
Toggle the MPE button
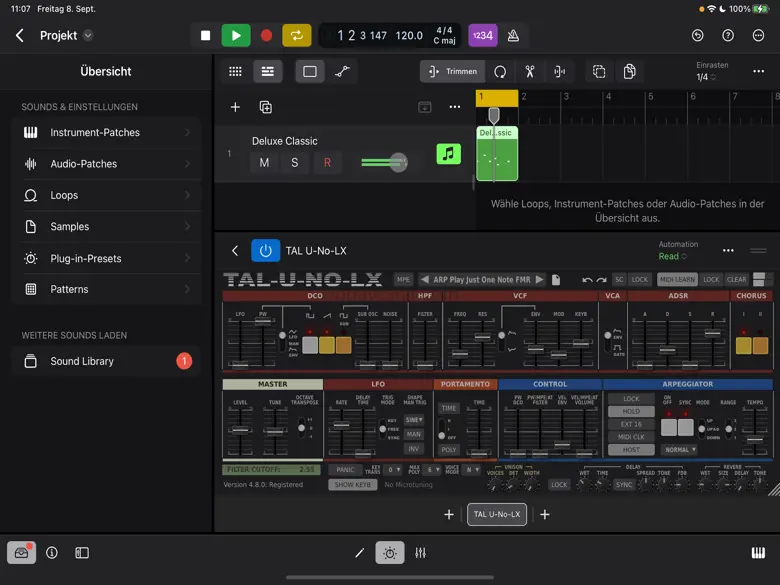click(403, 280)
